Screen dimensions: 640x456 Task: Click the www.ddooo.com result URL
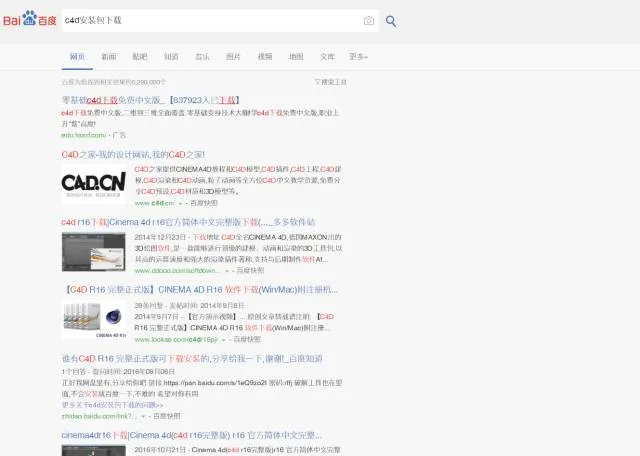tap(178, 270)
